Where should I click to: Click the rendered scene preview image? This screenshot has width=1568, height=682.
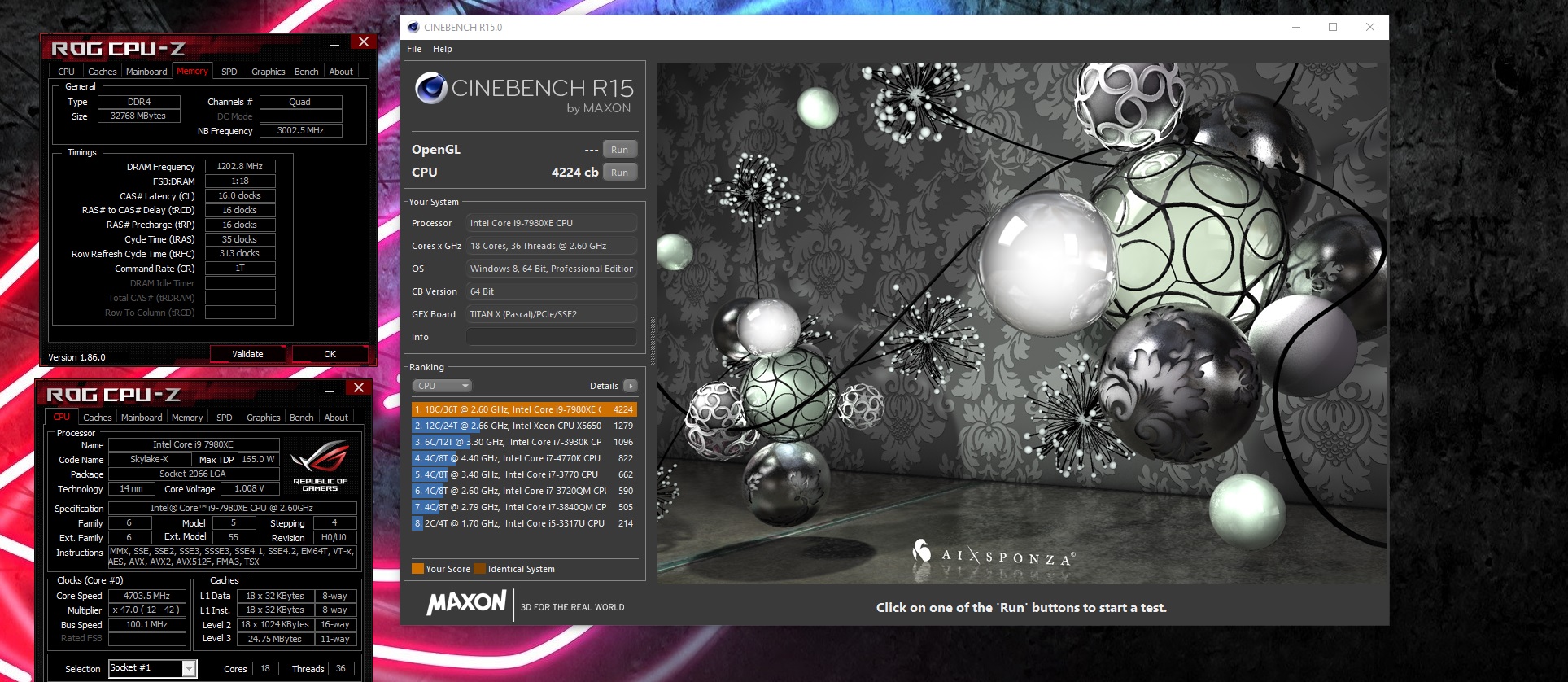[x=1021, y=323]
